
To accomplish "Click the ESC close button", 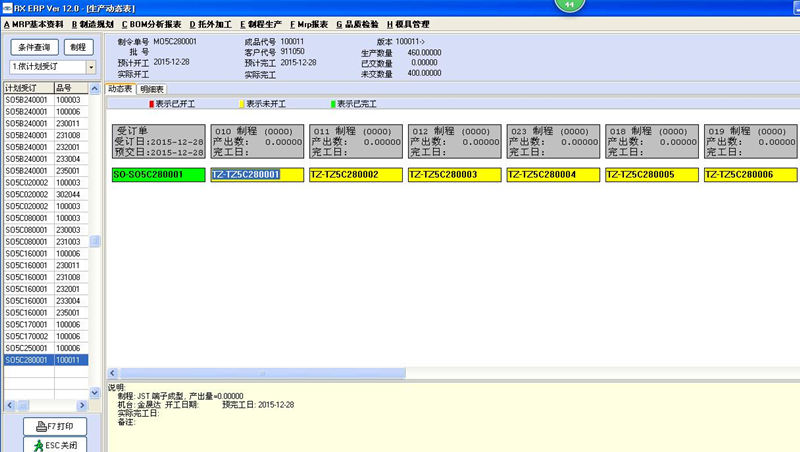I will coord(55,445).
